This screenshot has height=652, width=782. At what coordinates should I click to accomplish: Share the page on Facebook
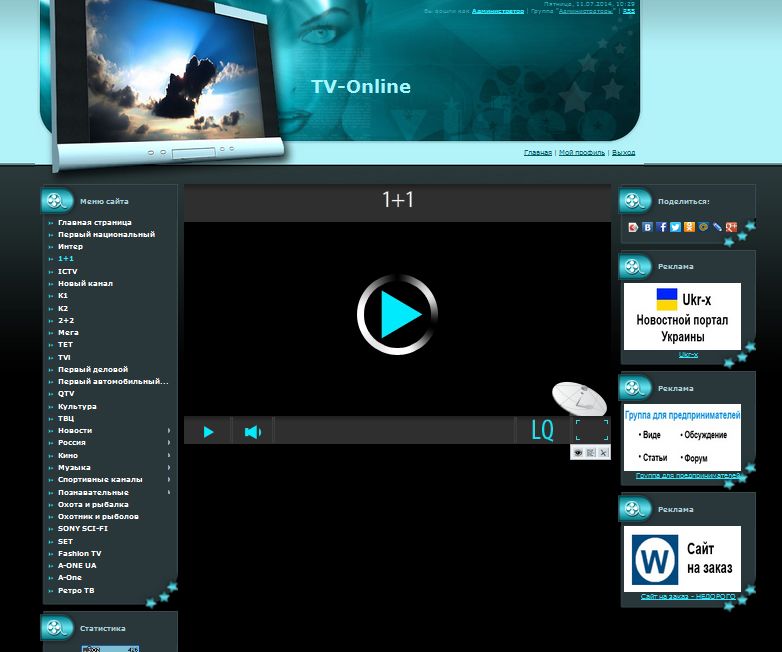661,227
